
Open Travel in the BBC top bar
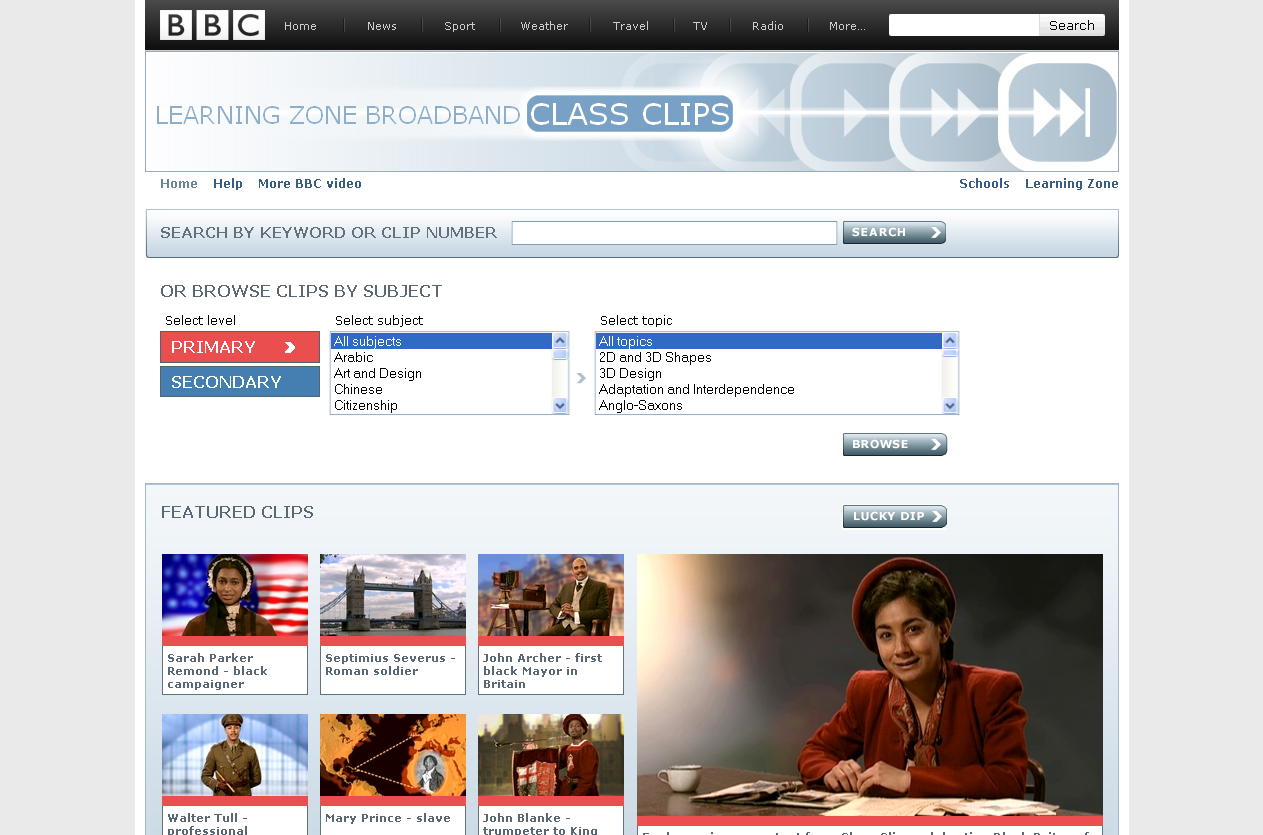pos(631,26)
